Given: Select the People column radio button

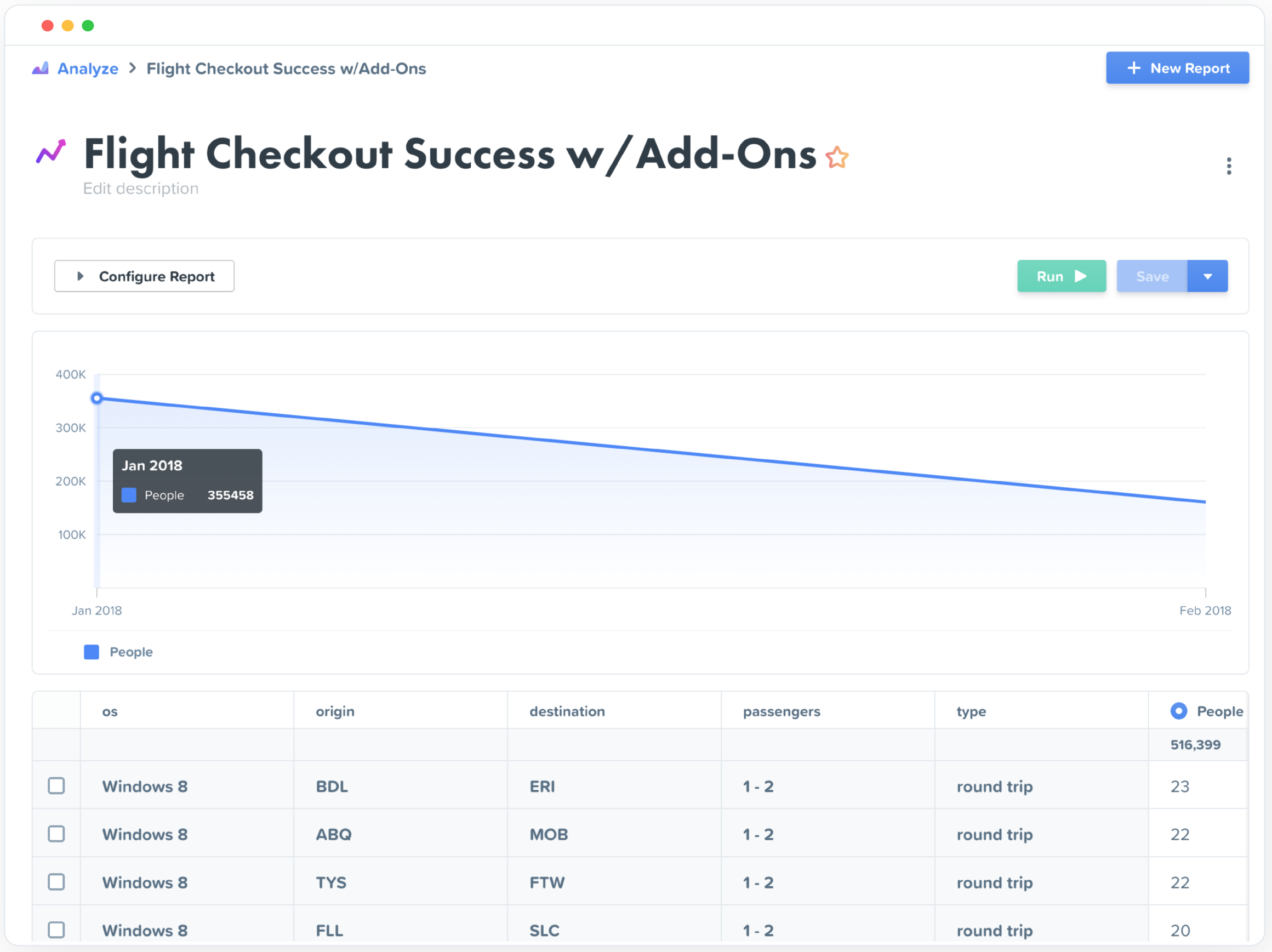Looking at the screenshot, I should tap(1178, 711).
